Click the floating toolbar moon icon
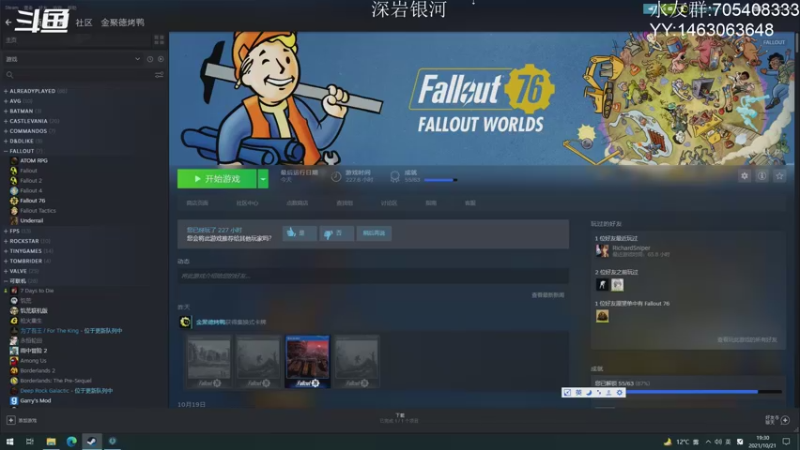 click(x=588, y=392)
